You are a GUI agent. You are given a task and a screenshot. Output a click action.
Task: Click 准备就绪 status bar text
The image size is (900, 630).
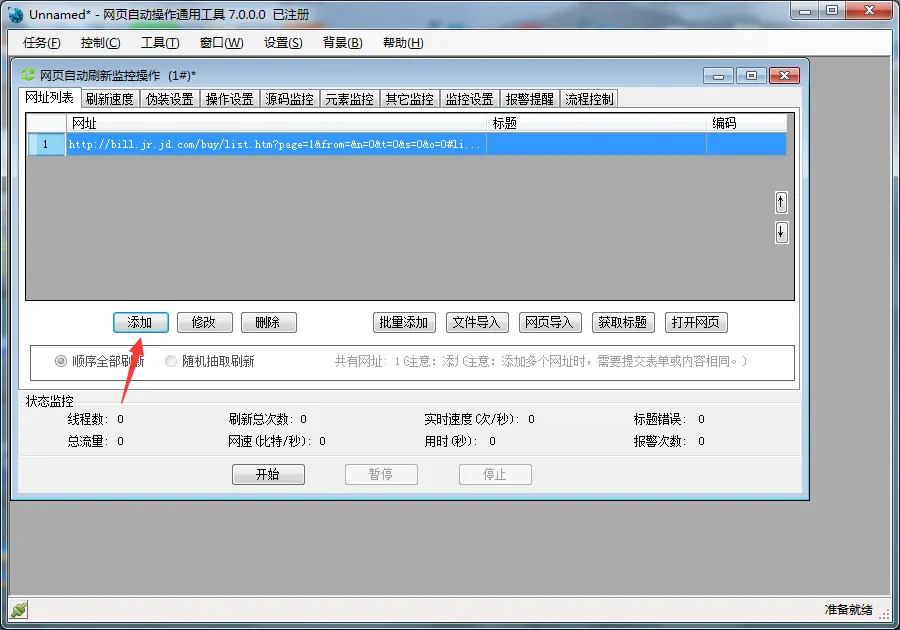(x=849, y=609)
